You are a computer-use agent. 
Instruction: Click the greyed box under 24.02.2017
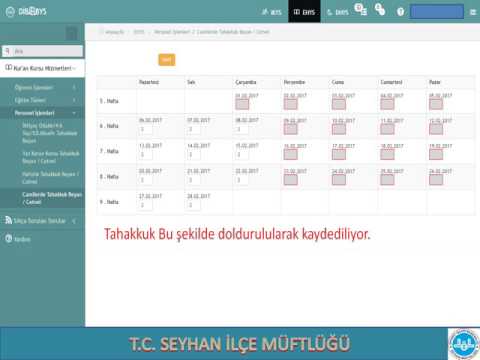click(x=339, y=180)
